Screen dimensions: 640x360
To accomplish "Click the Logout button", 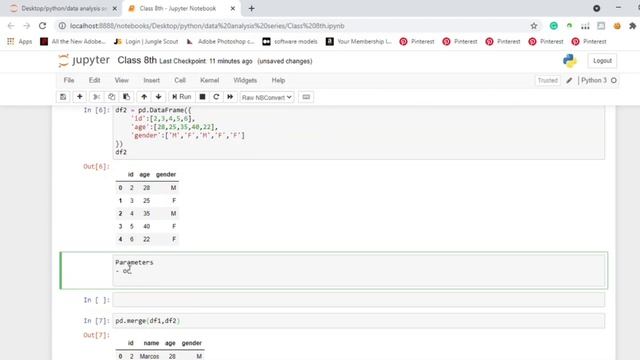I will [602, 61].
